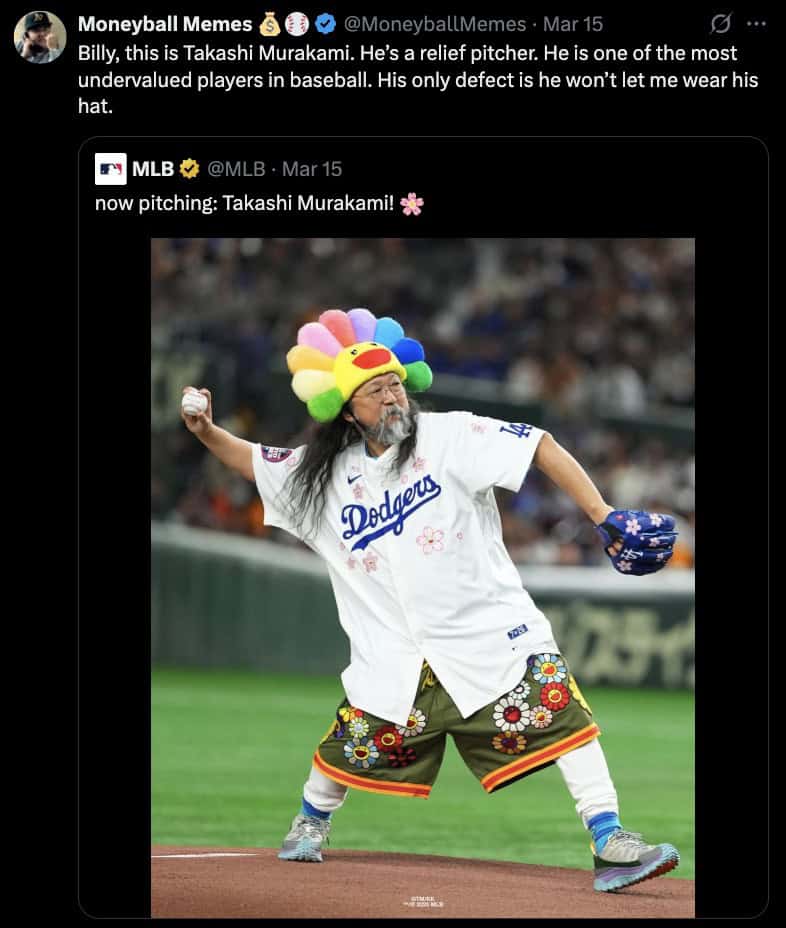Open the MLB logo avatar

pos(111,169)
